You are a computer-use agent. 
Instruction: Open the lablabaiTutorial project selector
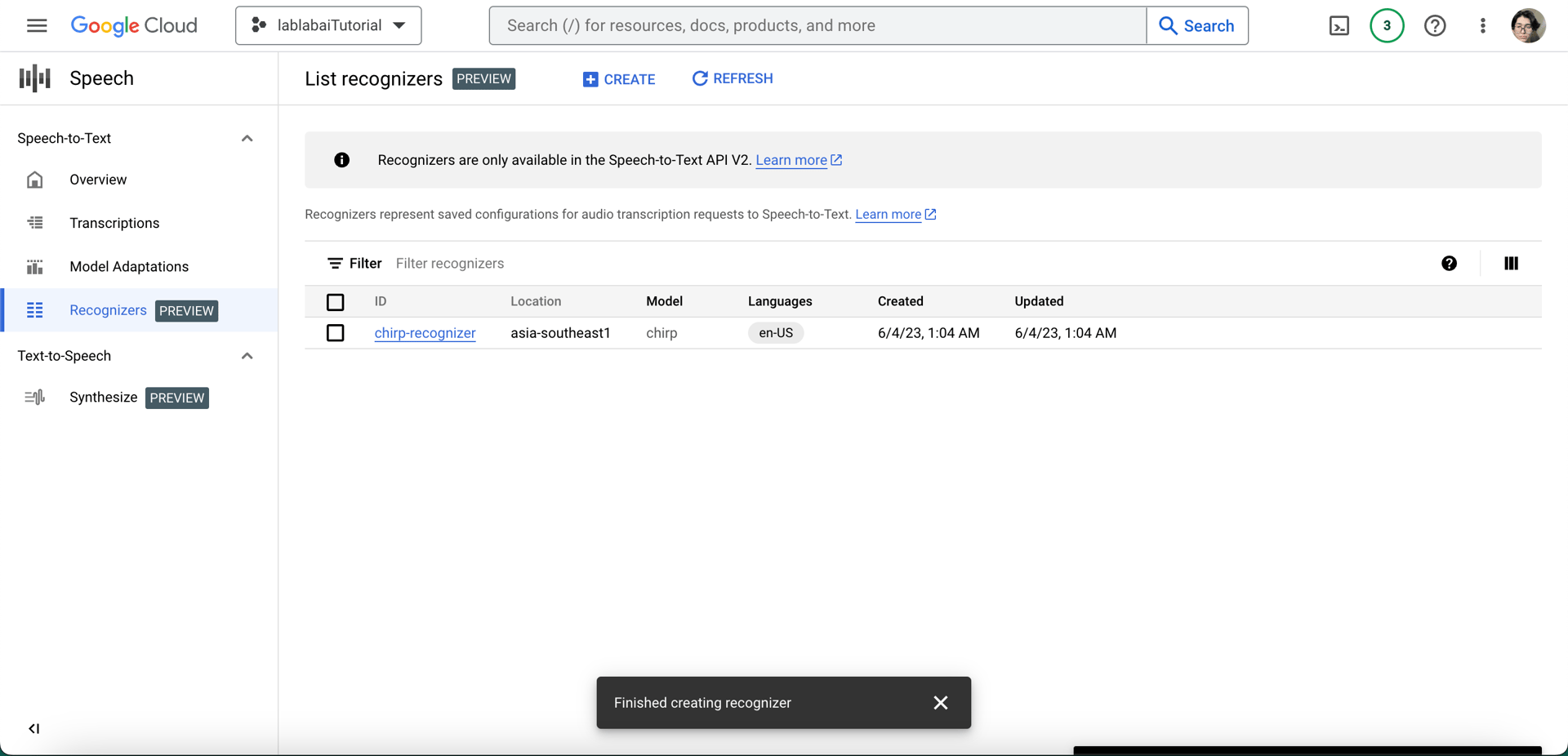pos(328,25)
